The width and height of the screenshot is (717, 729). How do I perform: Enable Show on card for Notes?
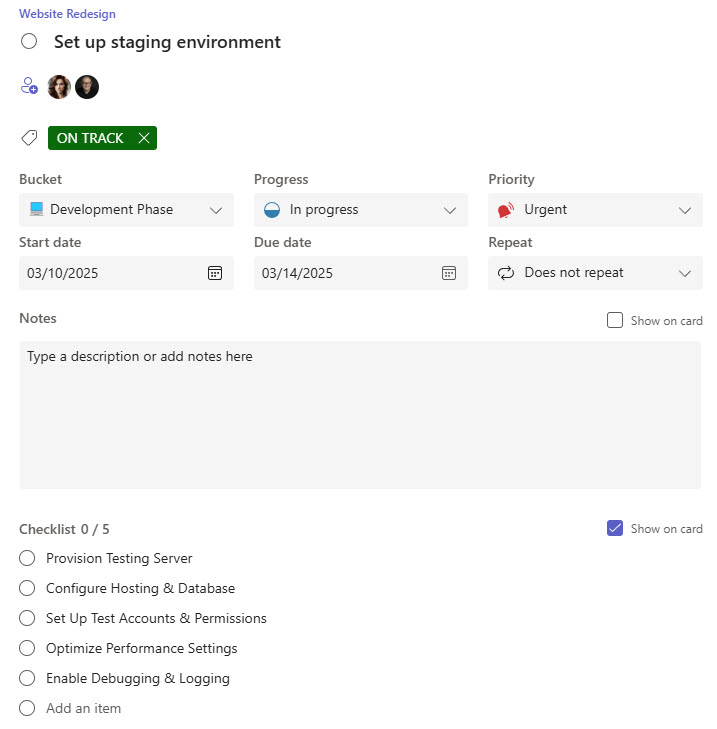[615, 321]
